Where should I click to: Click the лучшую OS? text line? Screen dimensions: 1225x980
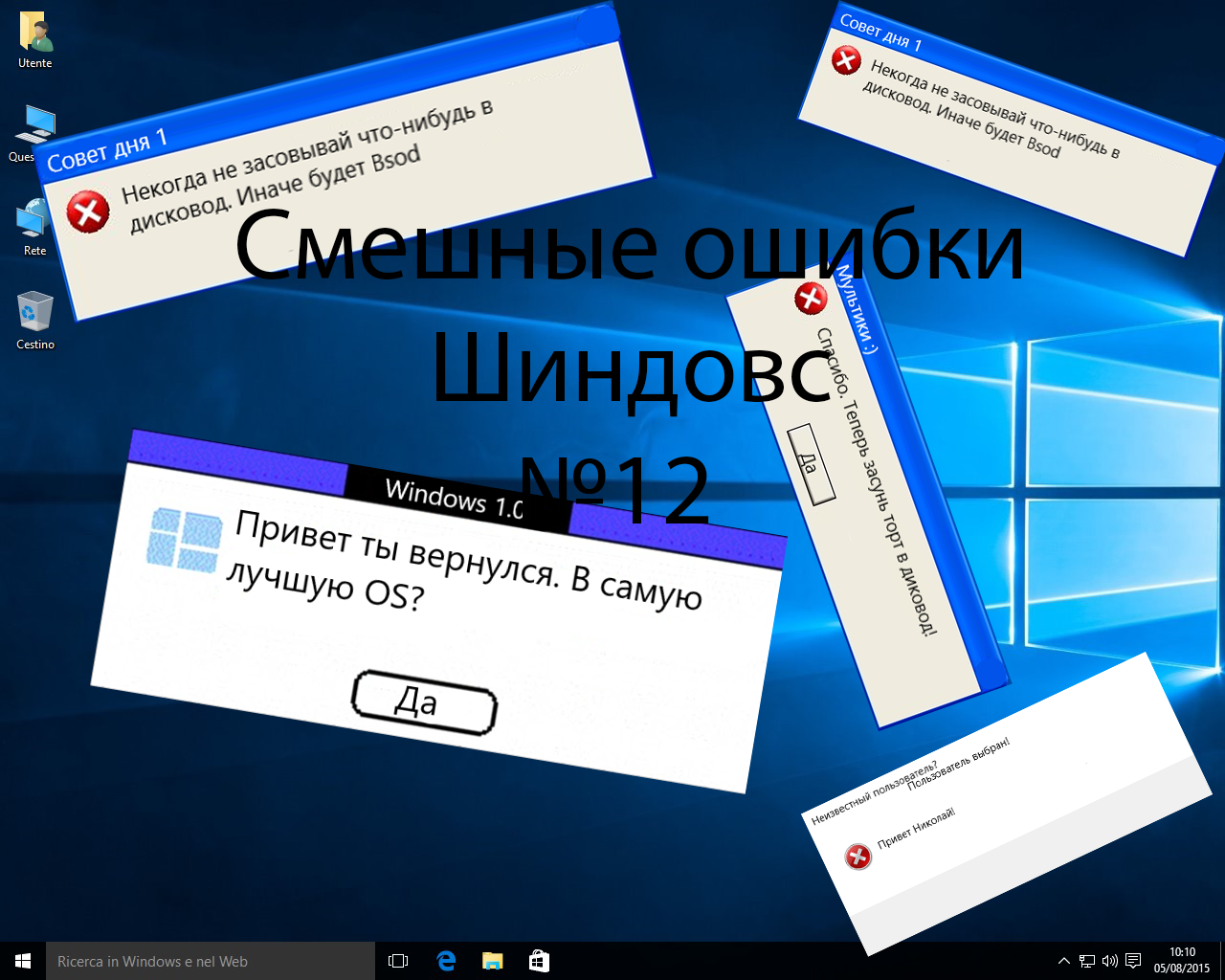(x=324, y=586)
